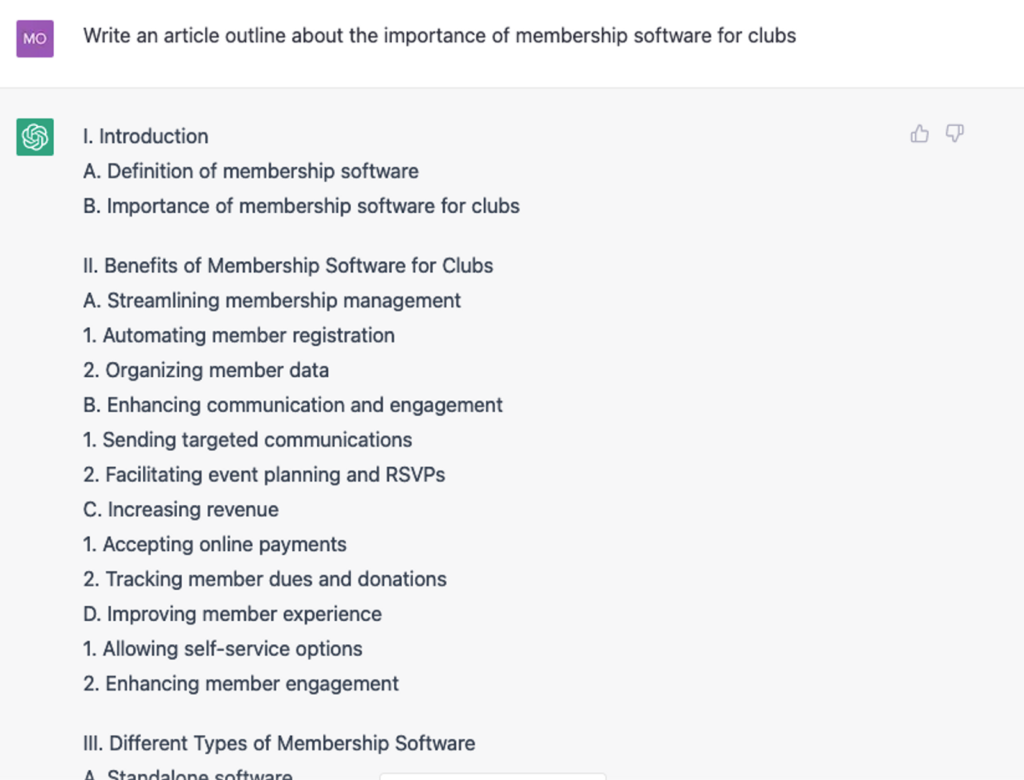Give positive feedback on the outline response
The height and width of the screenshot is (780, 1024).
click(x=919, y=133)
